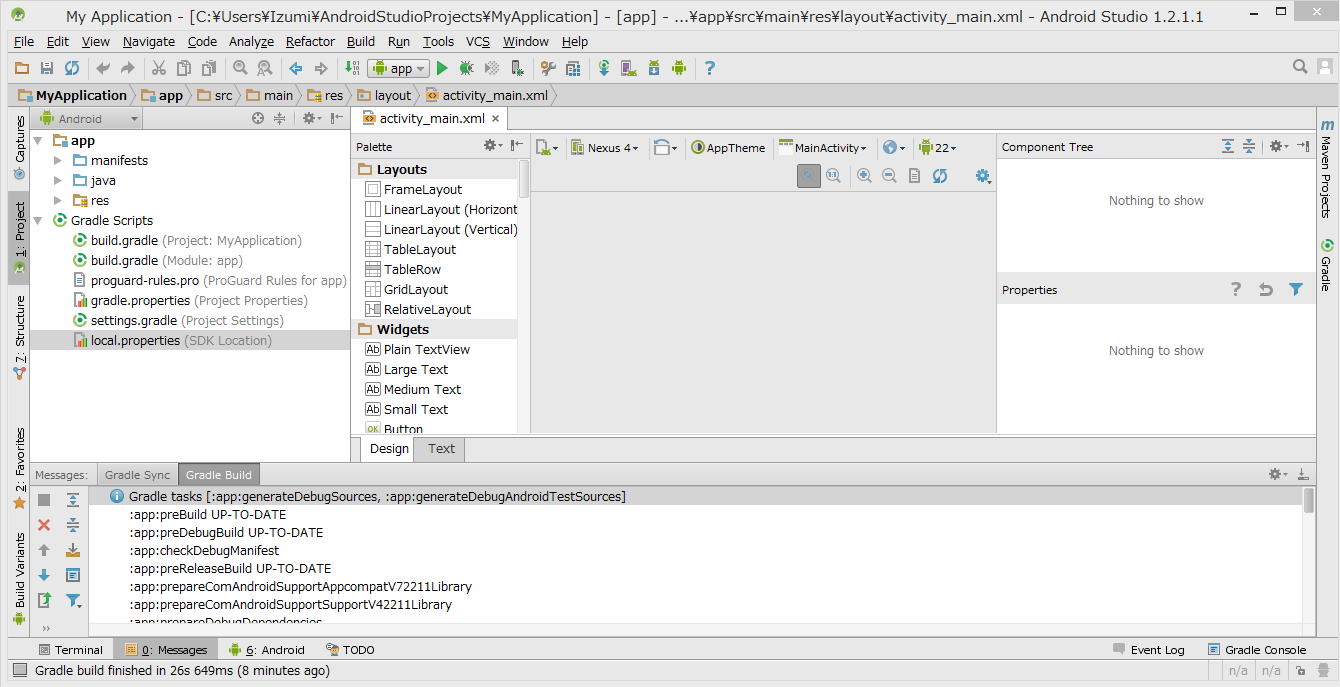Image resolution: width=1340 pixels, height=687 pixels.
Task: Zoom out on the design preview
Action: coord(889,176)
